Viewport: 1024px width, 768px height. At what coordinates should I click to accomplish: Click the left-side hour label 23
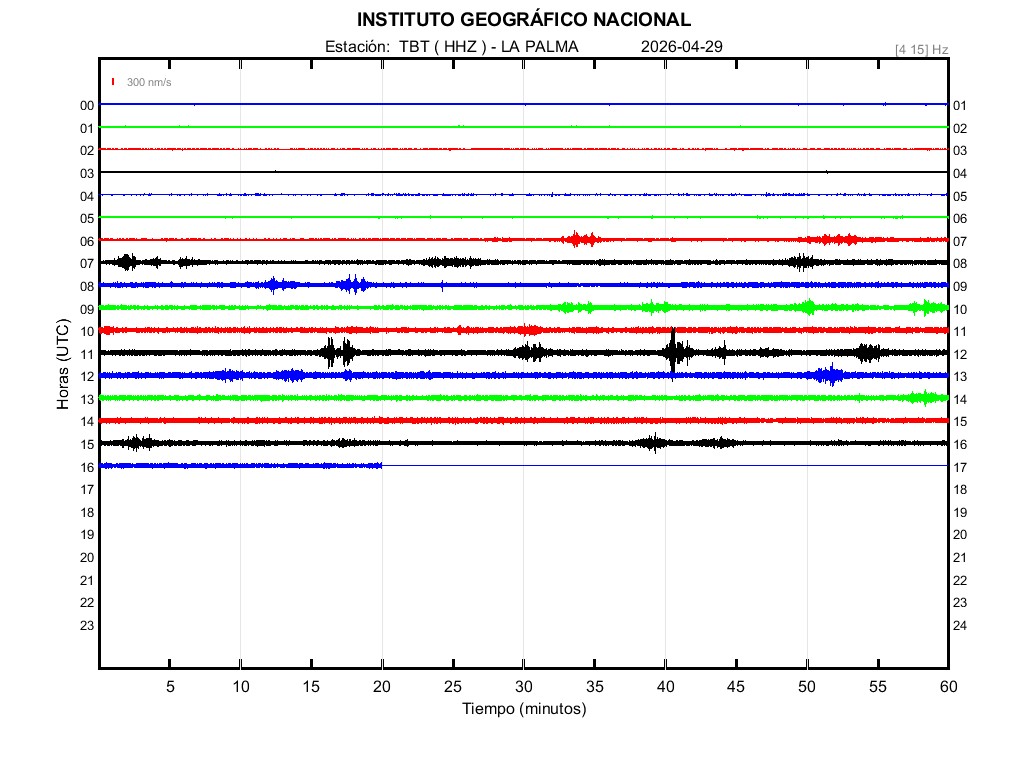(87, 625)
